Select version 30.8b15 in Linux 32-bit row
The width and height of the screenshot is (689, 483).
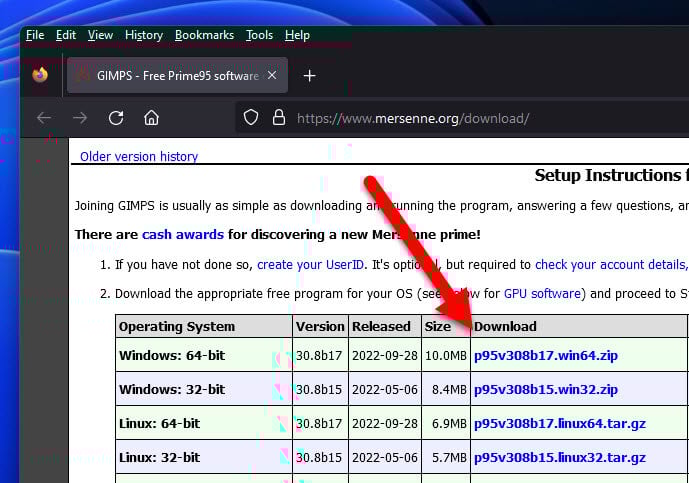tap(320, 457)
